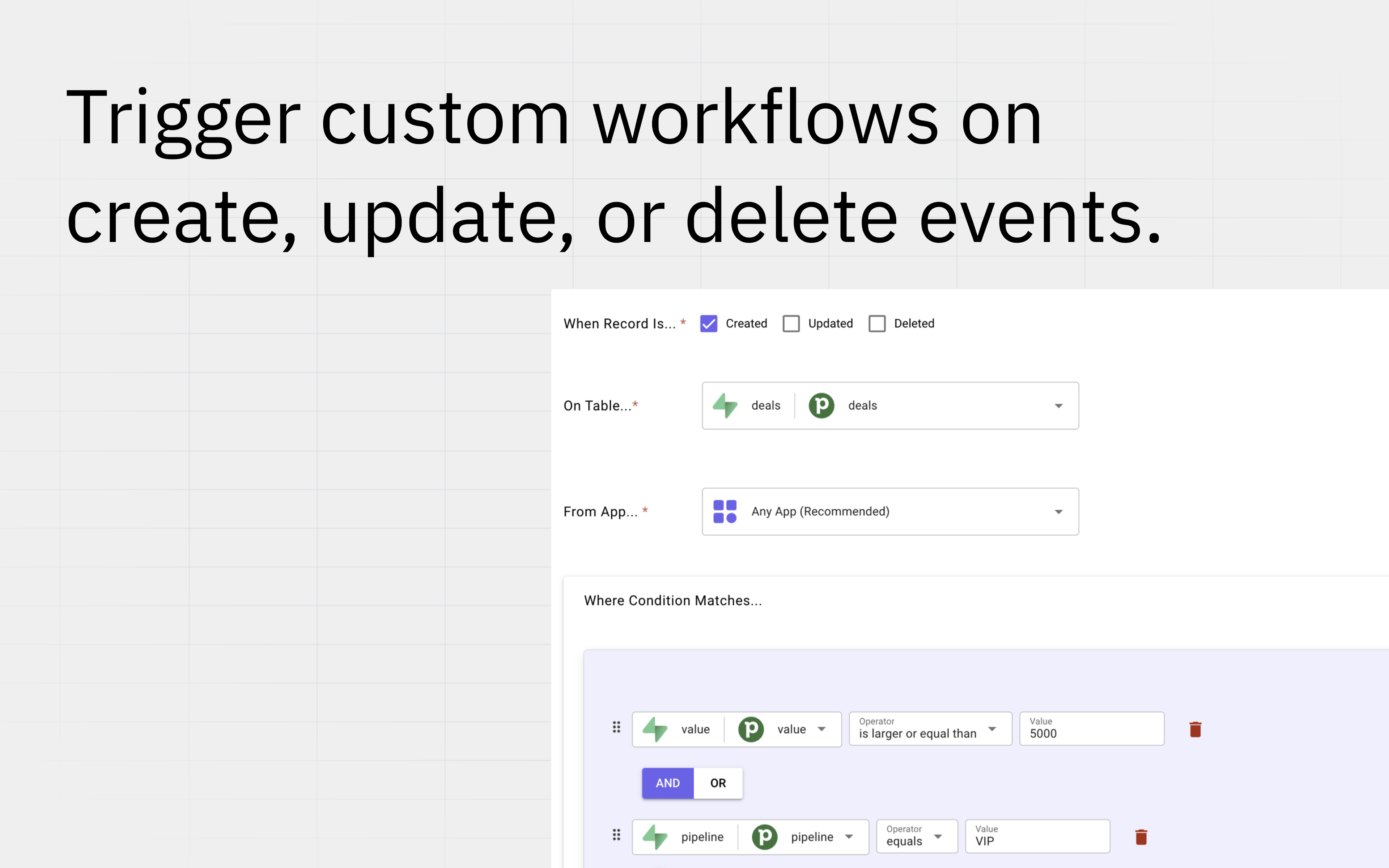The width and height of the screenshot is (1389, 868).
Task: Open the value field selector dropdown arrow
Action: (821, 729)
